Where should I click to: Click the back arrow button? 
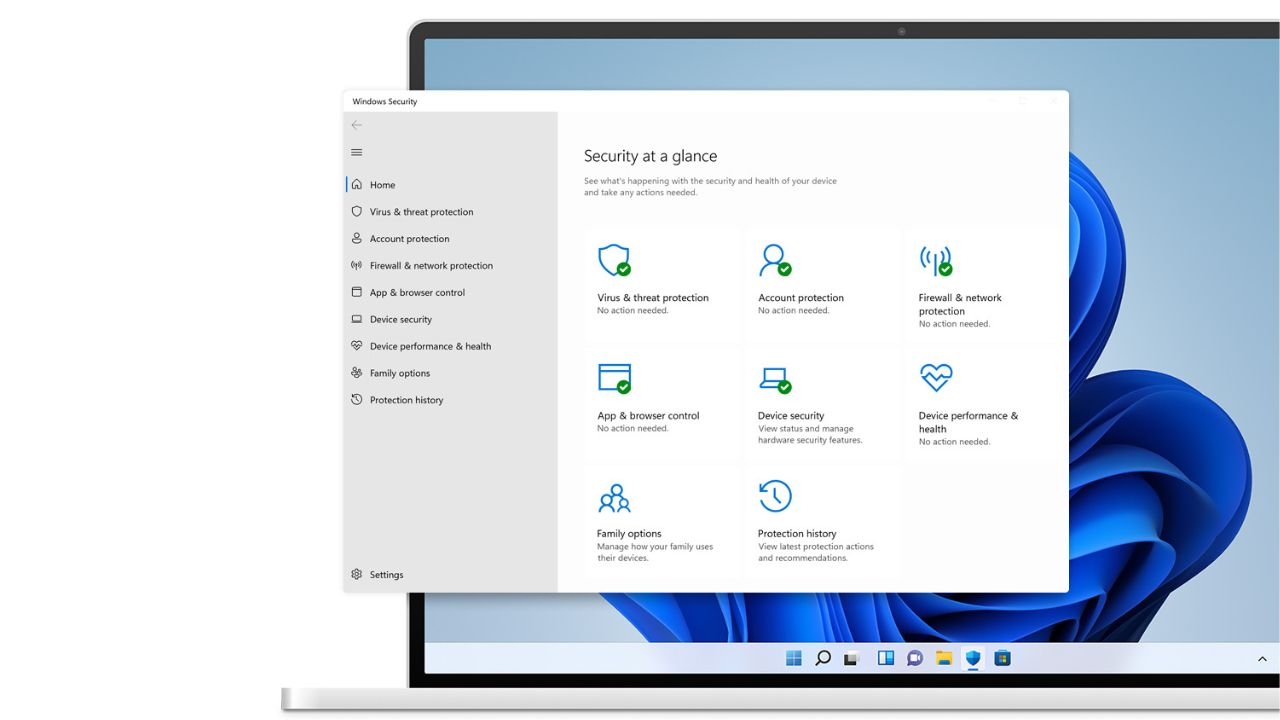(x=357, y=125)
